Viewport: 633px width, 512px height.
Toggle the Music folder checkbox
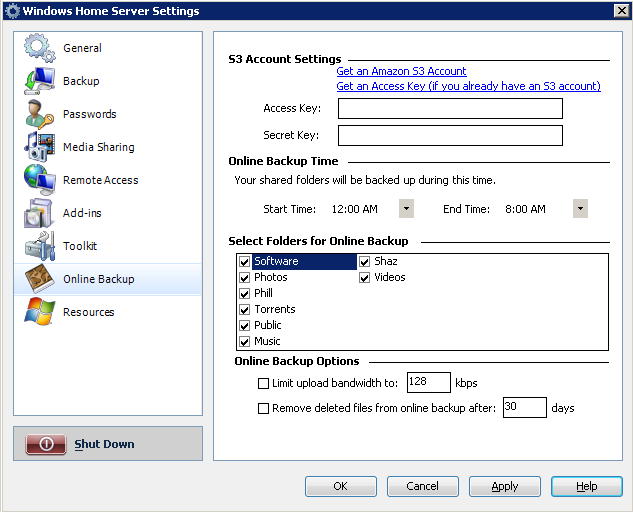pyautogui.click(x=244, y=342)
